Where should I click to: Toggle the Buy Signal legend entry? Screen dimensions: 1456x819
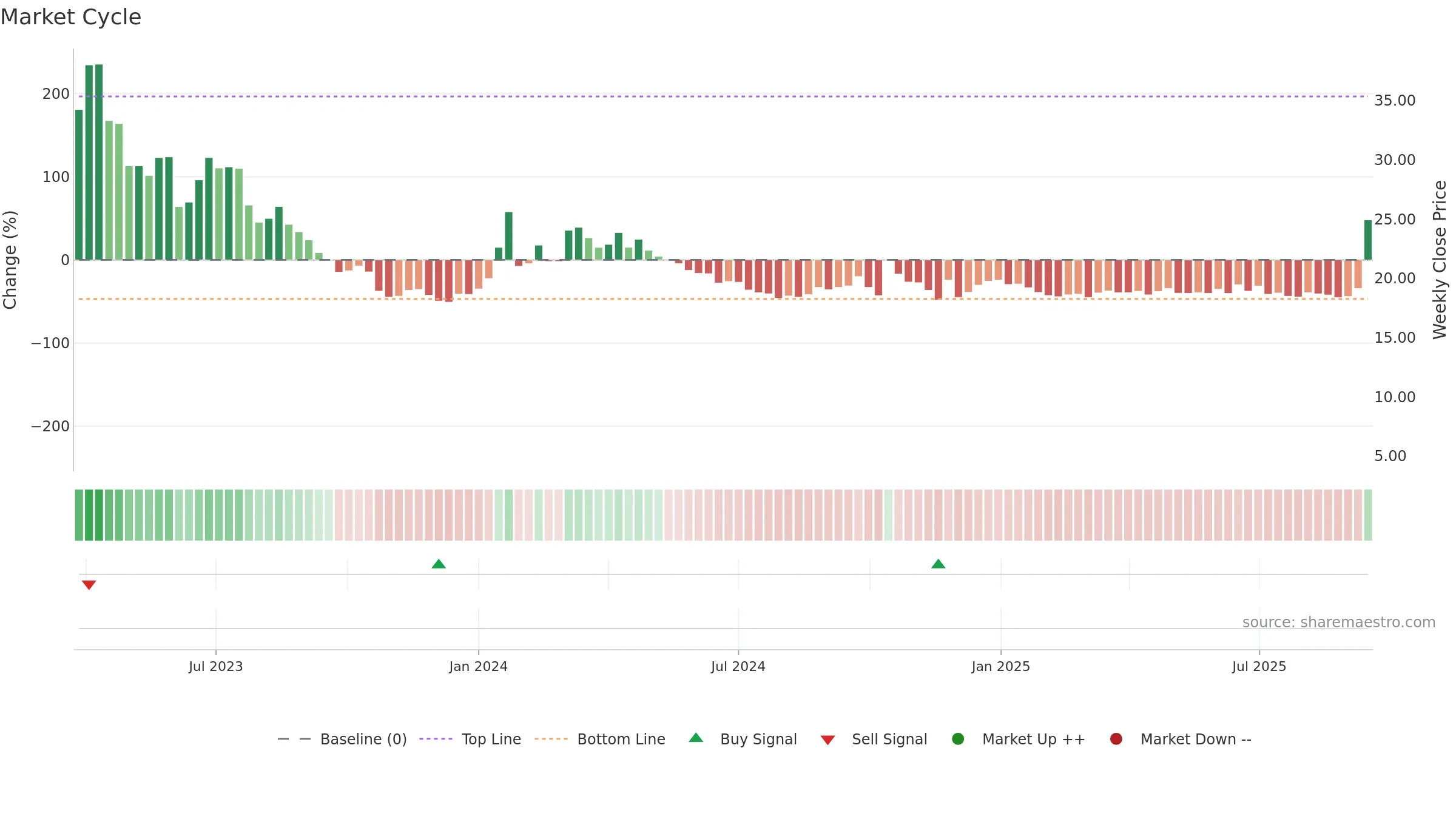coord(743,739)
